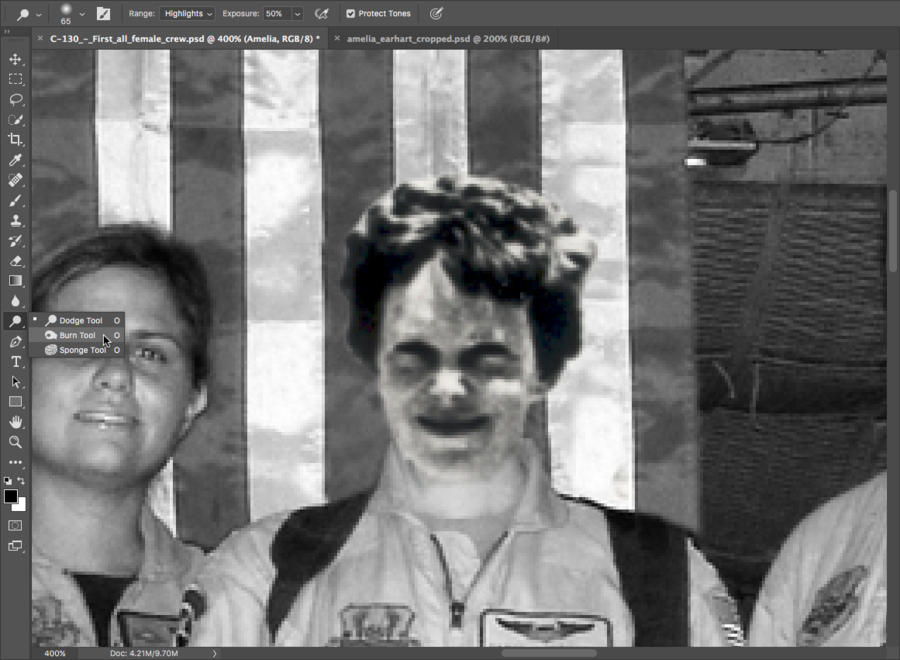Toggle airbrush build-up mode
The width and height of the screenshot is (900, 660).
pos(321,14)
